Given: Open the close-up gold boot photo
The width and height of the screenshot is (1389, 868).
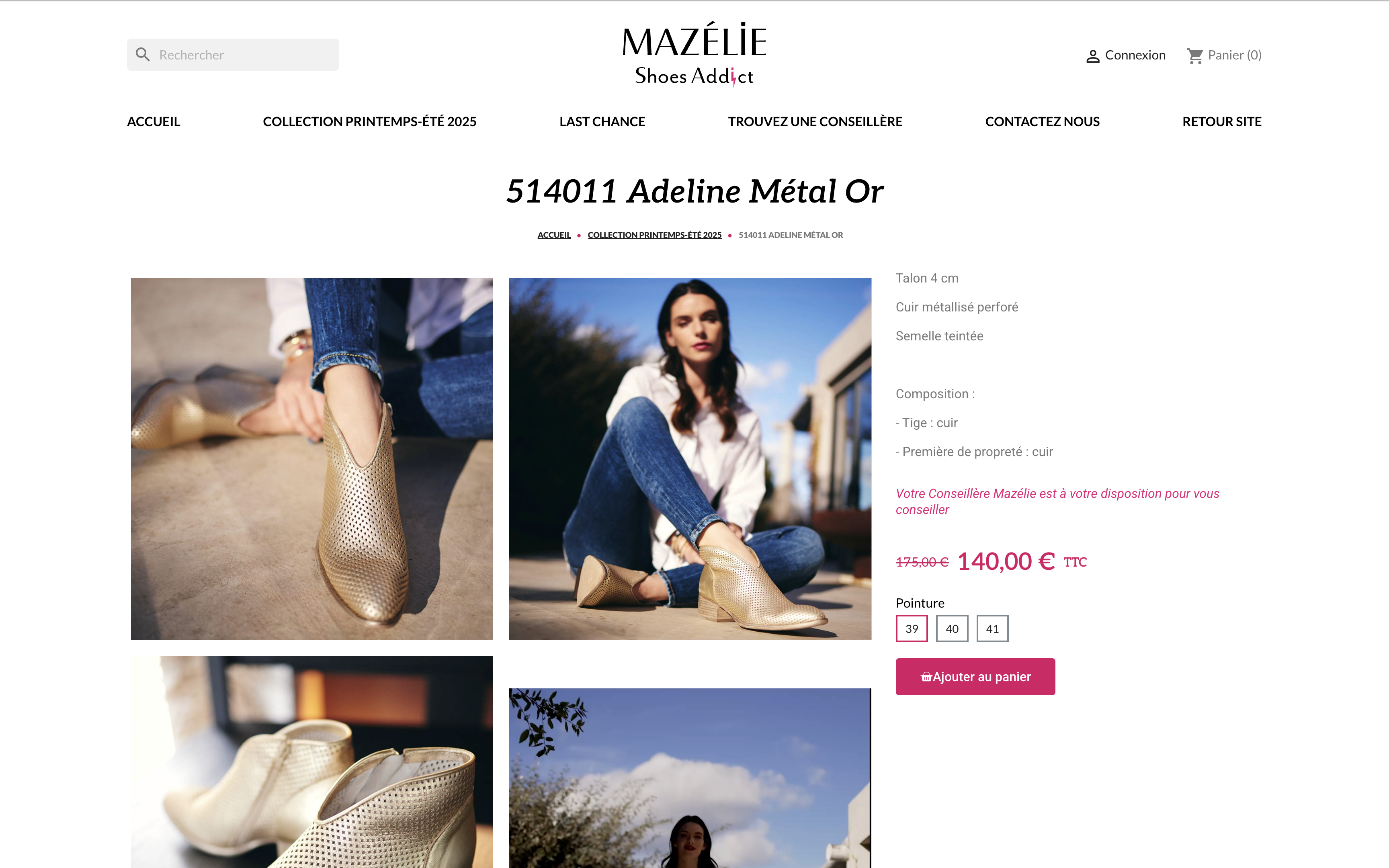Looking at the screenshot, I should [x=311, y=459].
